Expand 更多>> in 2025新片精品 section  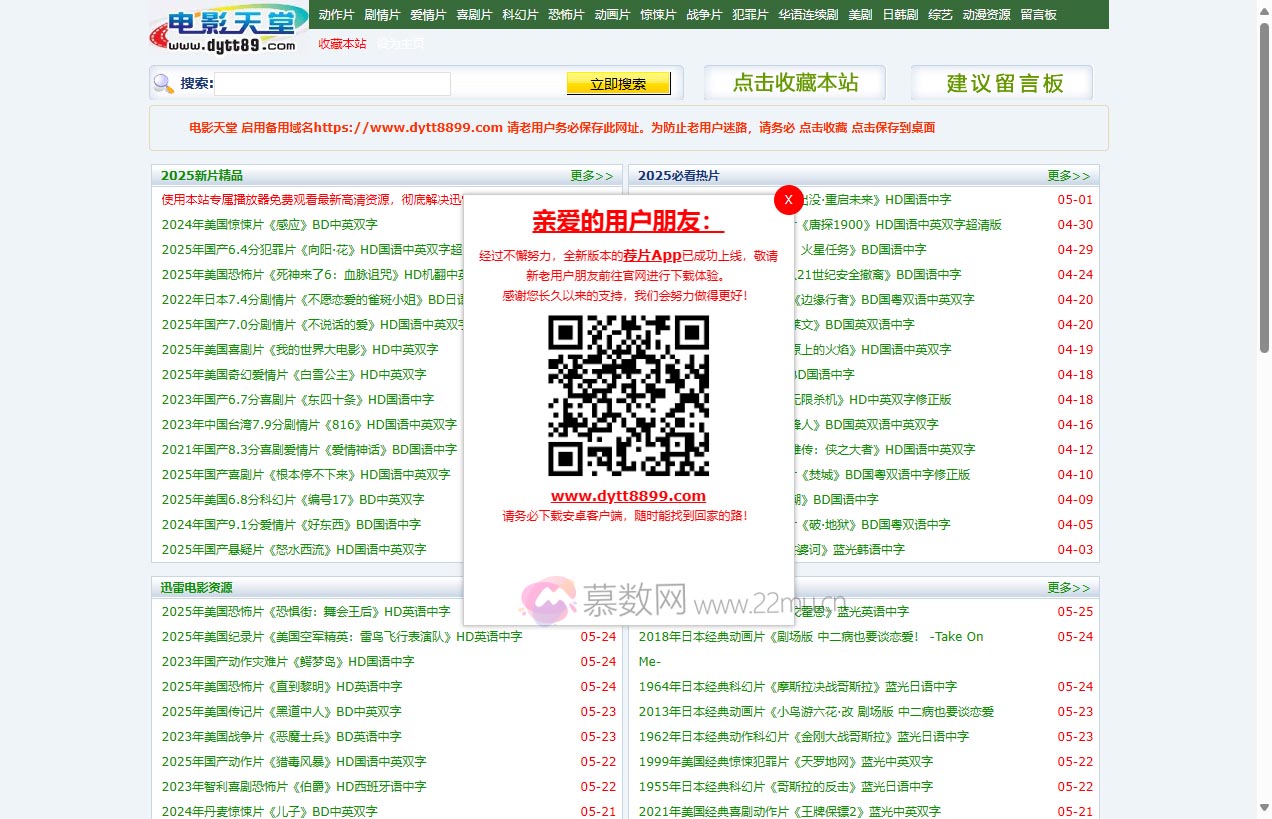tap(592, 176)
